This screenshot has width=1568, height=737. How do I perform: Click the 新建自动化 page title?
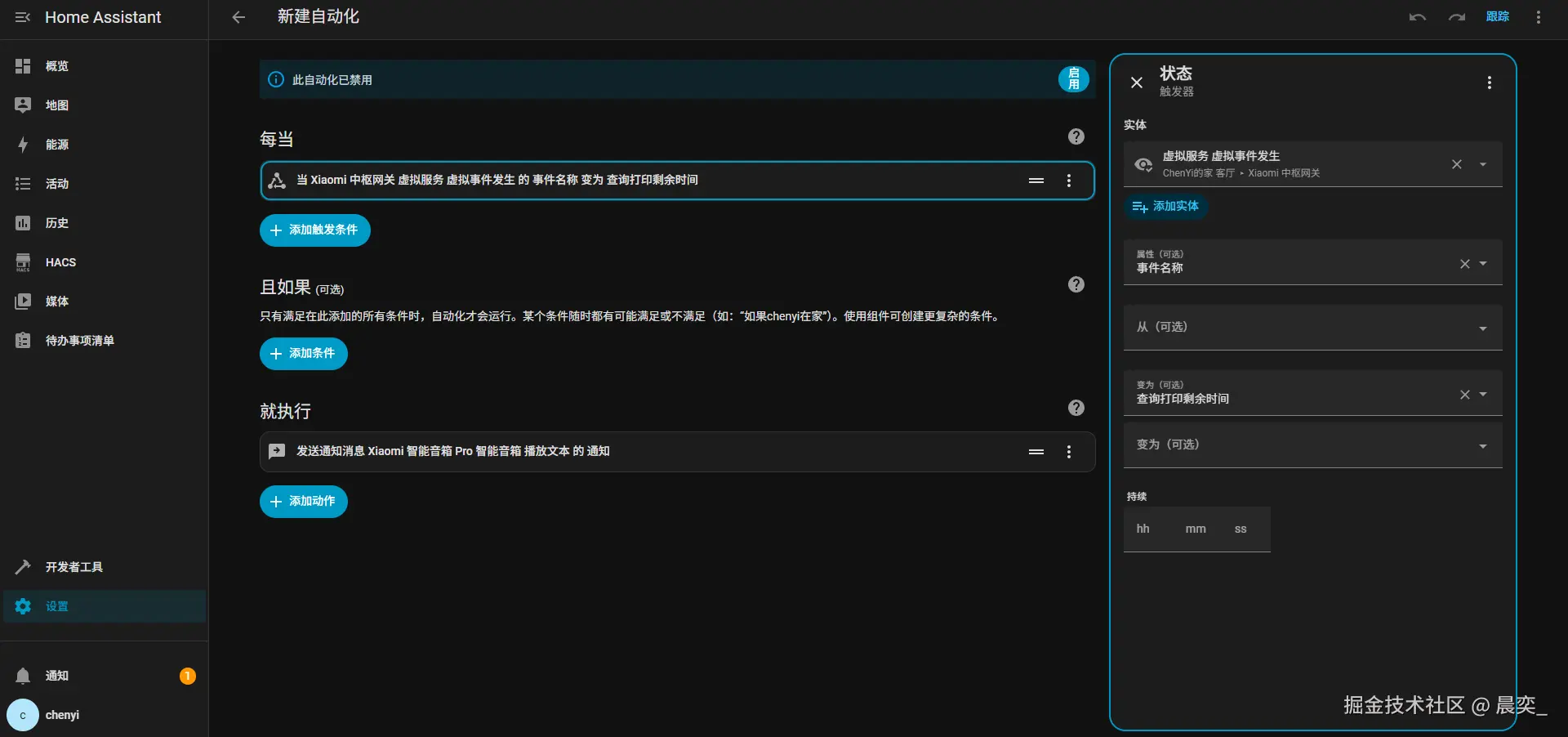click(318, 17)
